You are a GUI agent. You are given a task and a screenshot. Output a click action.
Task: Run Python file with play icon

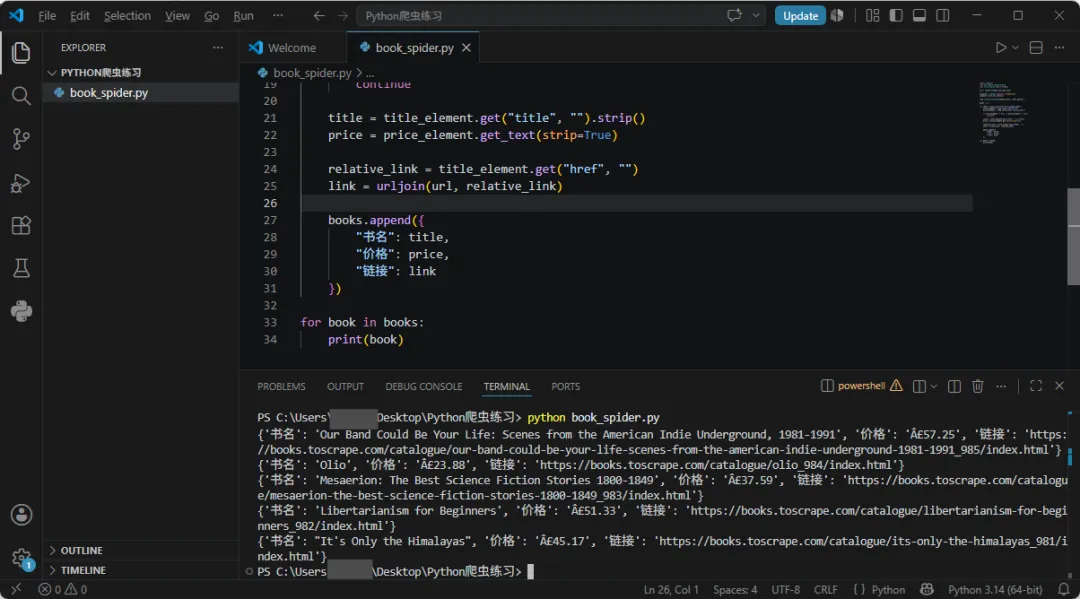1000,48
